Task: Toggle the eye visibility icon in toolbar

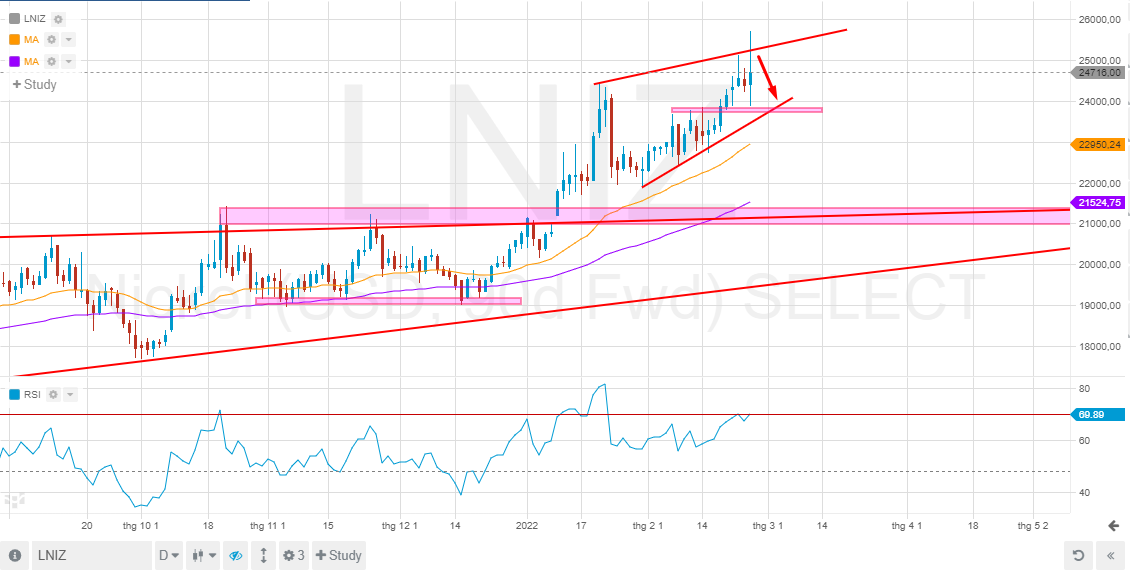Action: coord(235,556)
